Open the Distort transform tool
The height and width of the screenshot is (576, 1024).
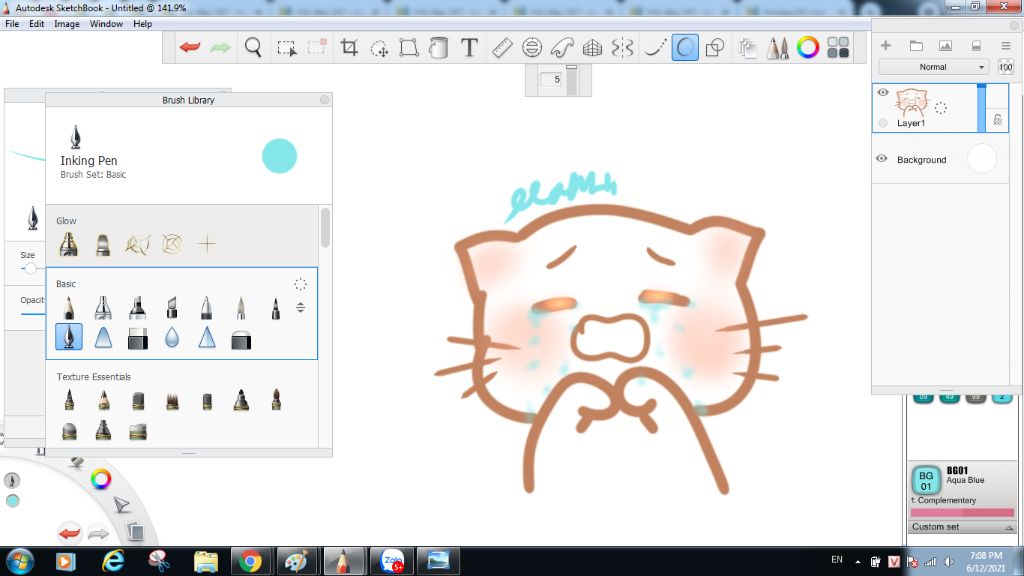coord(409,48)
